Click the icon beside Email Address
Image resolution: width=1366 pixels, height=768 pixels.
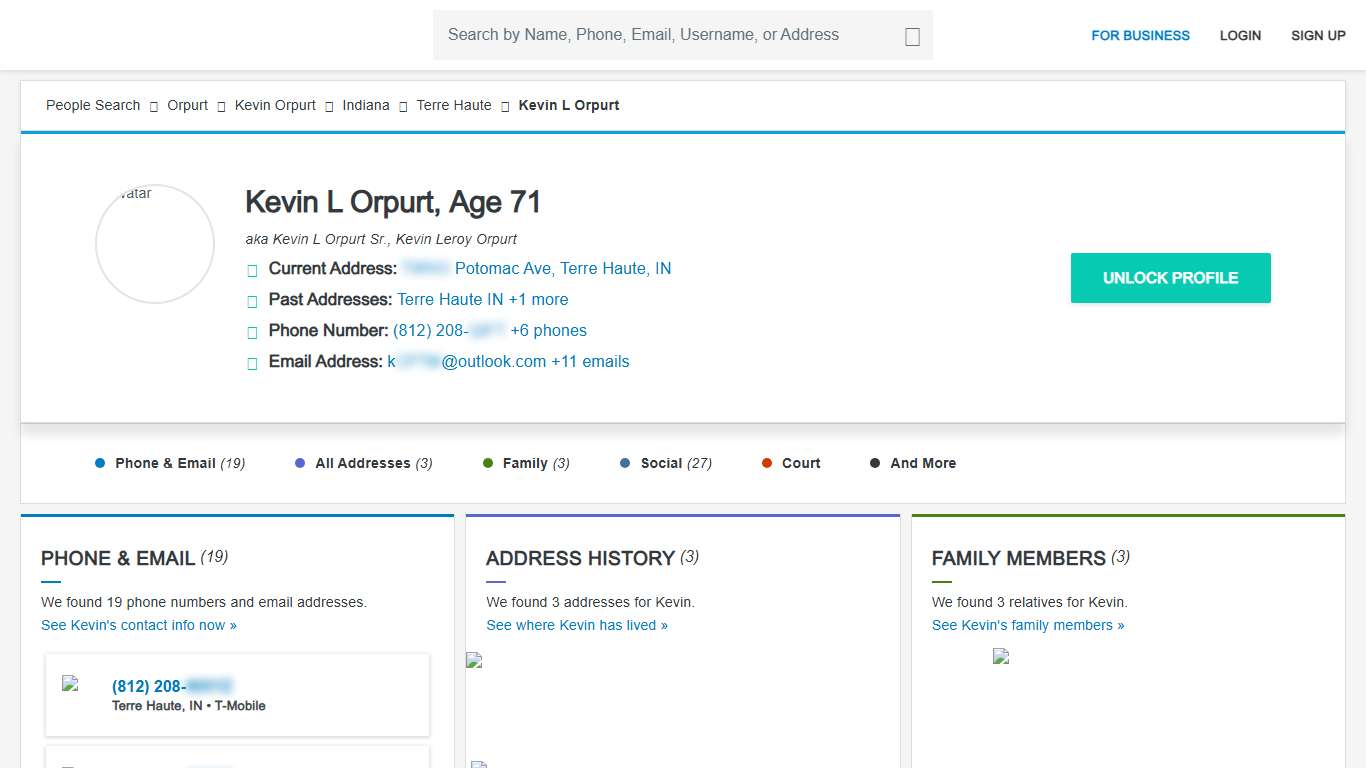252,363
